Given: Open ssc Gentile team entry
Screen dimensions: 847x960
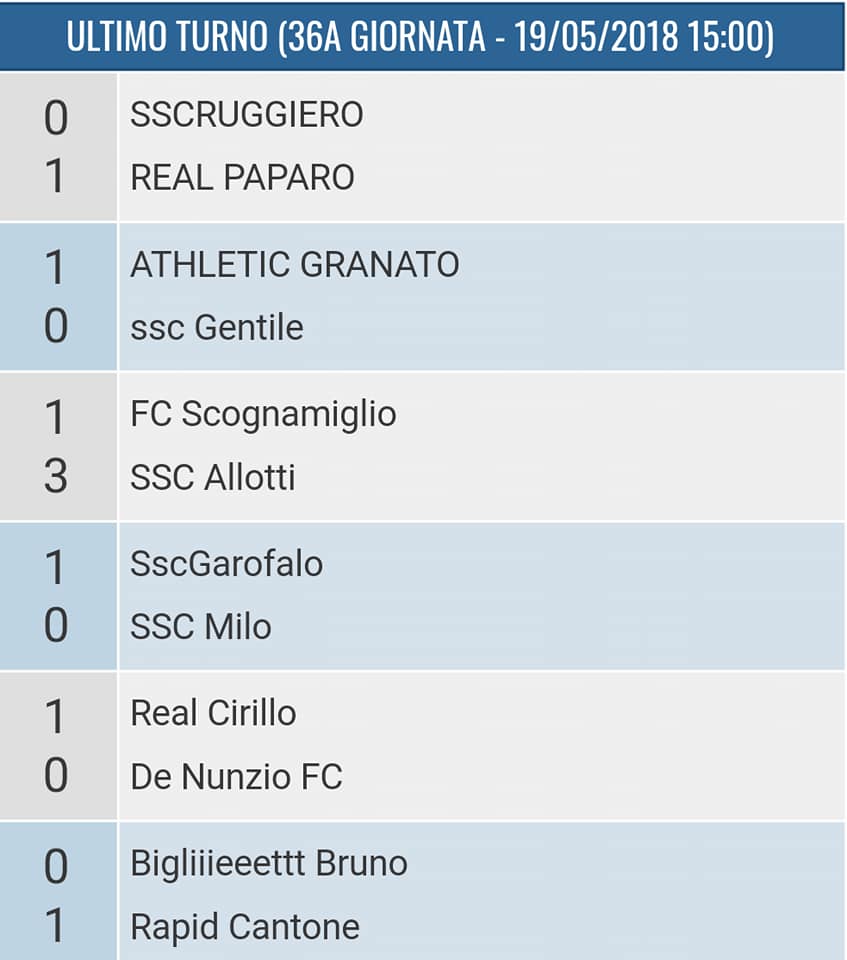Looking at the screenshot, I should click(x=217, y=327).
